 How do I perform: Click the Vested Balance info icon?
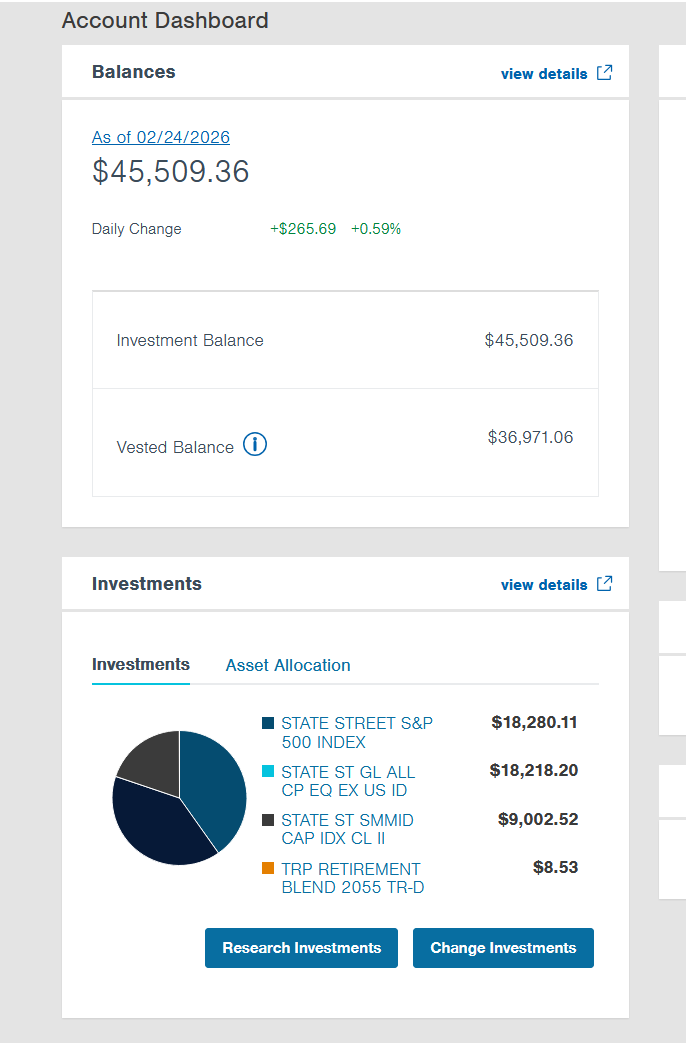255,446
